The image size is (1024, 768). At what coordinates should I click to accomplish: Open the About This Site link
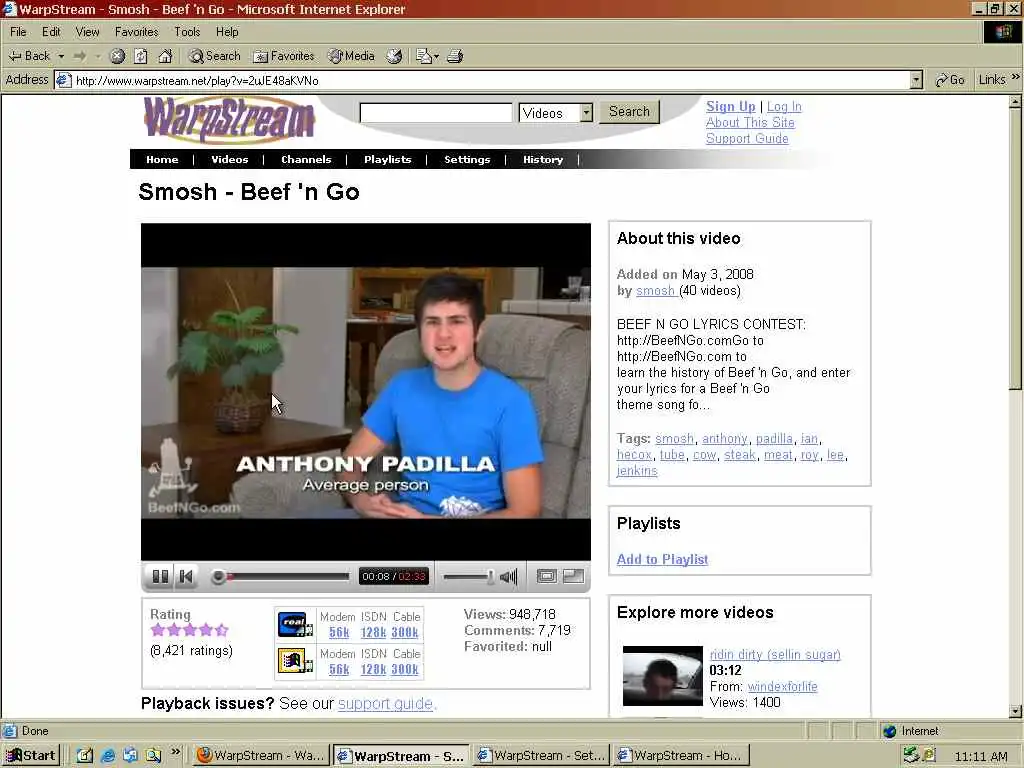coord(750,123)
